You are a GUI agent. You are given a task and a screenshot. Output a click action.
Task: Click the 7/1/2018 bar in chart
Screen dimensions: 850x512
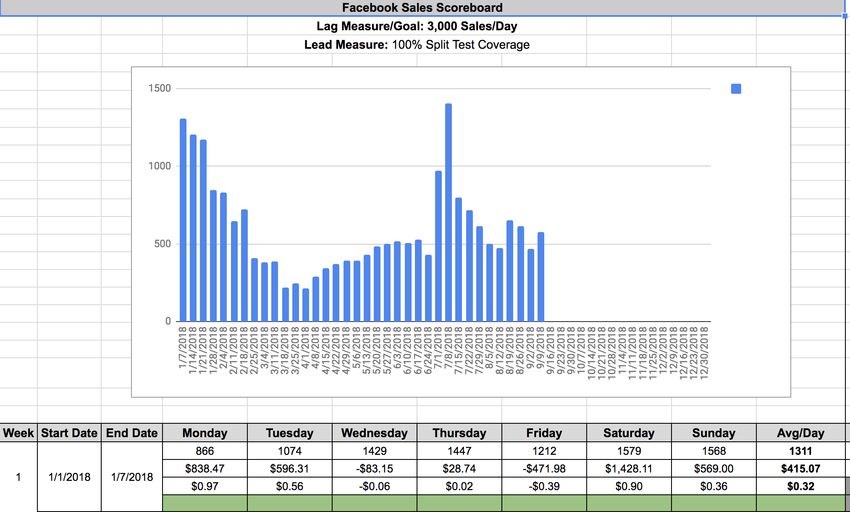click(438, 246)
